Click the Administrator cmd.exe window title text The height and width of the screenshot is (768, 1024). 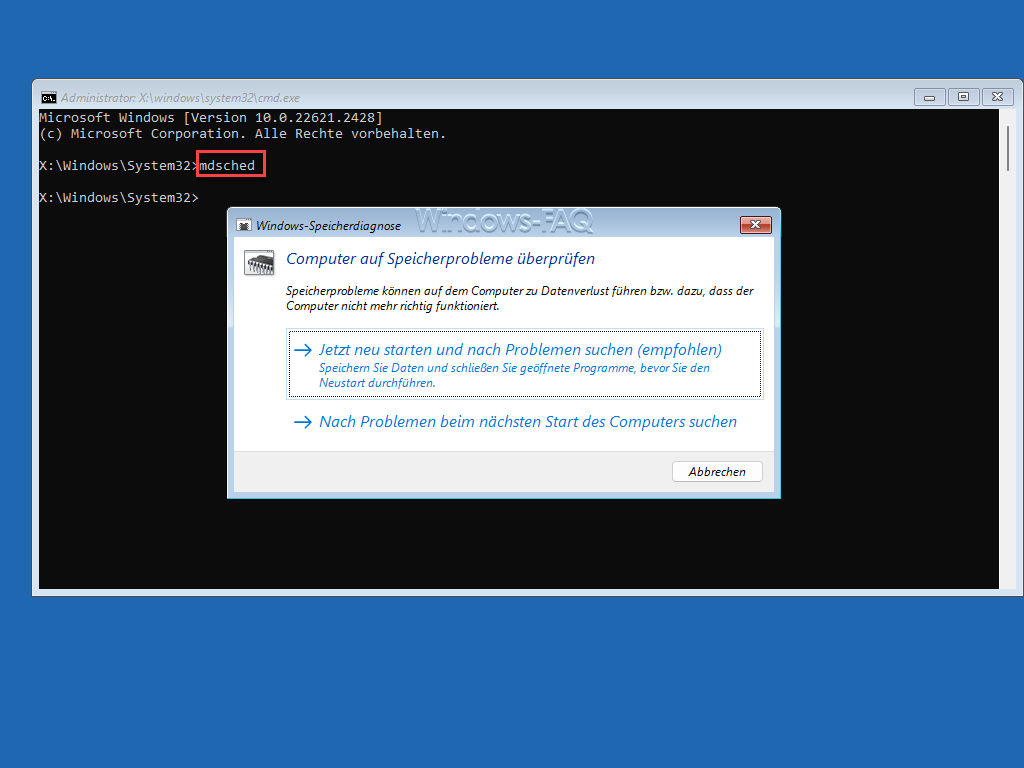tap(180, 98)
